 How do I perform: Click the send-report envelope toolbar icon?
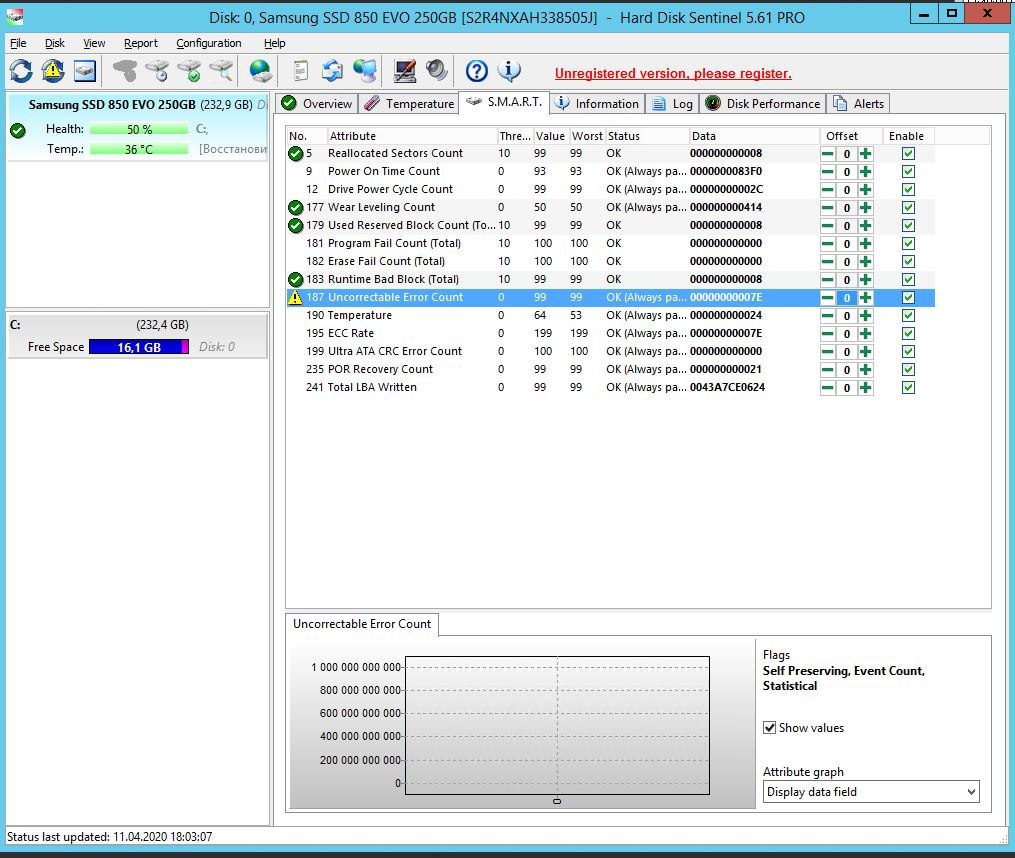coord(333,71)
